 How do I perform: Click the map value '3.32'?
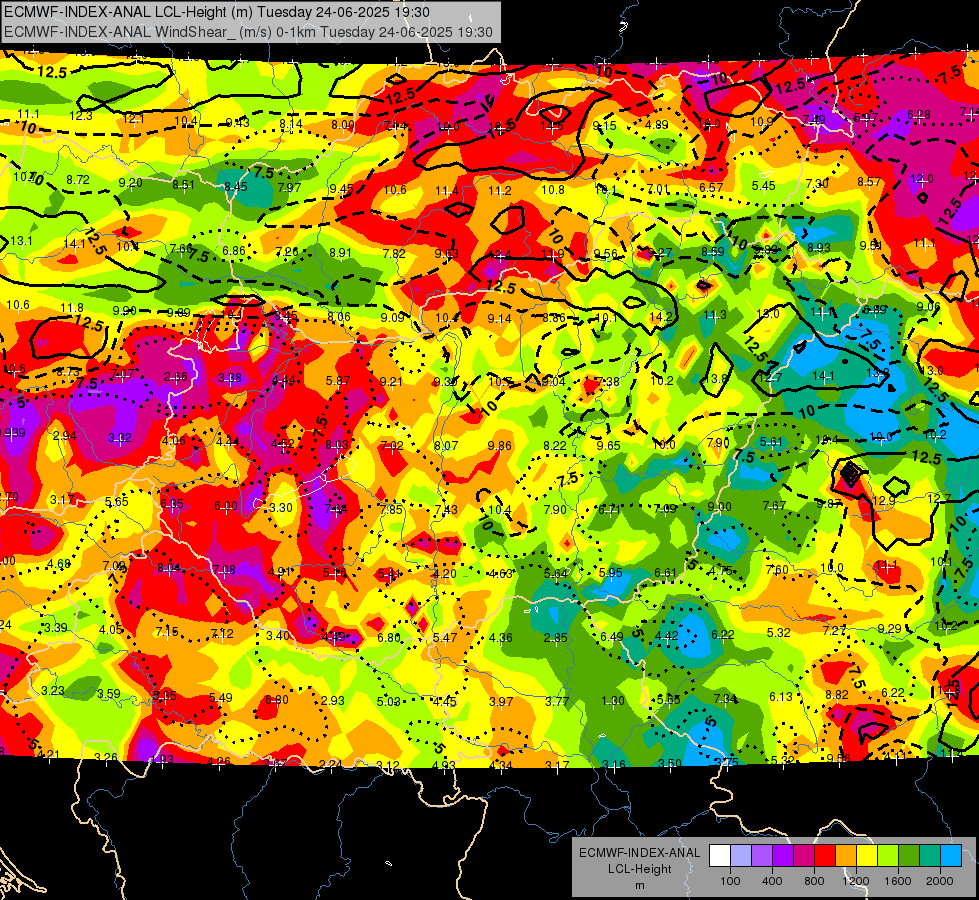(x=119, y=438)
